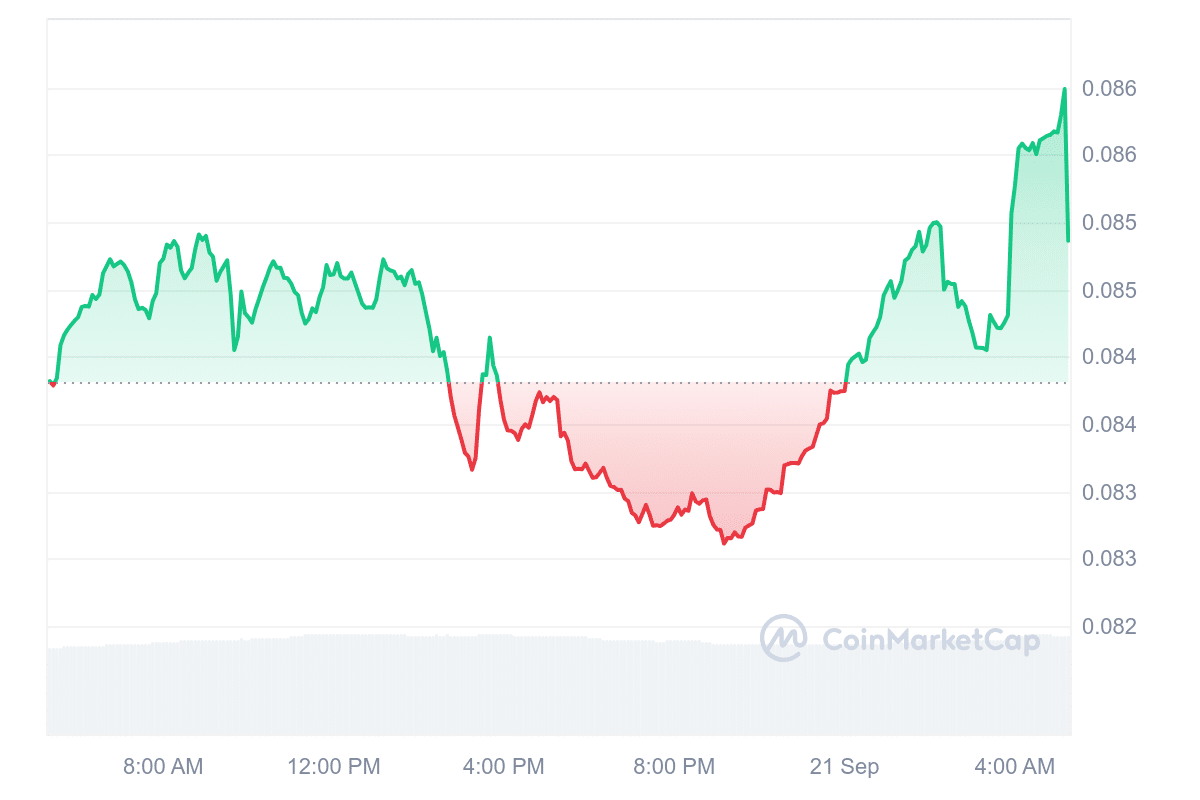Click the final endpoint of the green price line
Screen dimensions: 1200x800
tap(1068, 240)
